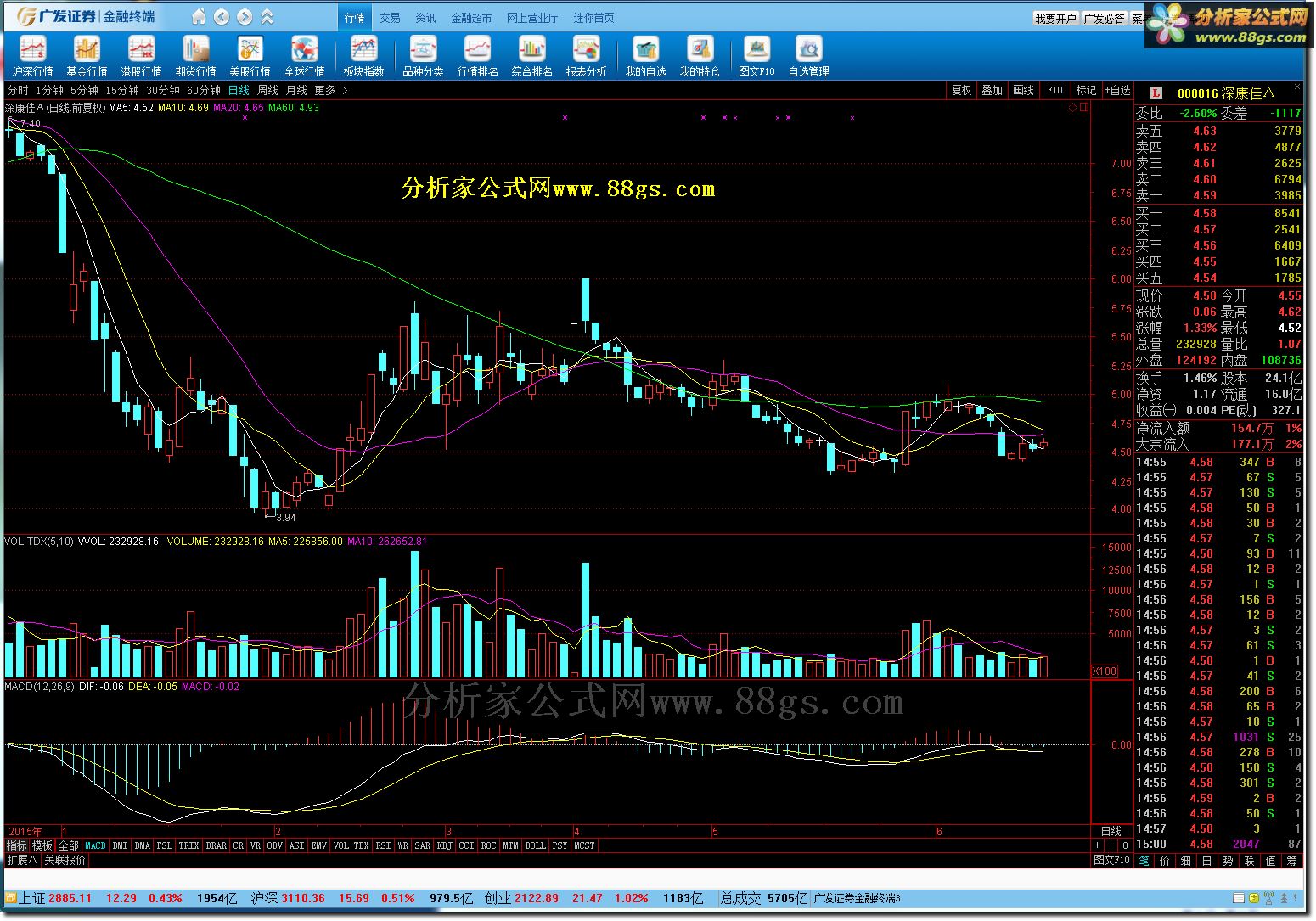Screen dimensions: 1316x921
Task: Click 我要开户 button
Action: [x=1055, y=18]
